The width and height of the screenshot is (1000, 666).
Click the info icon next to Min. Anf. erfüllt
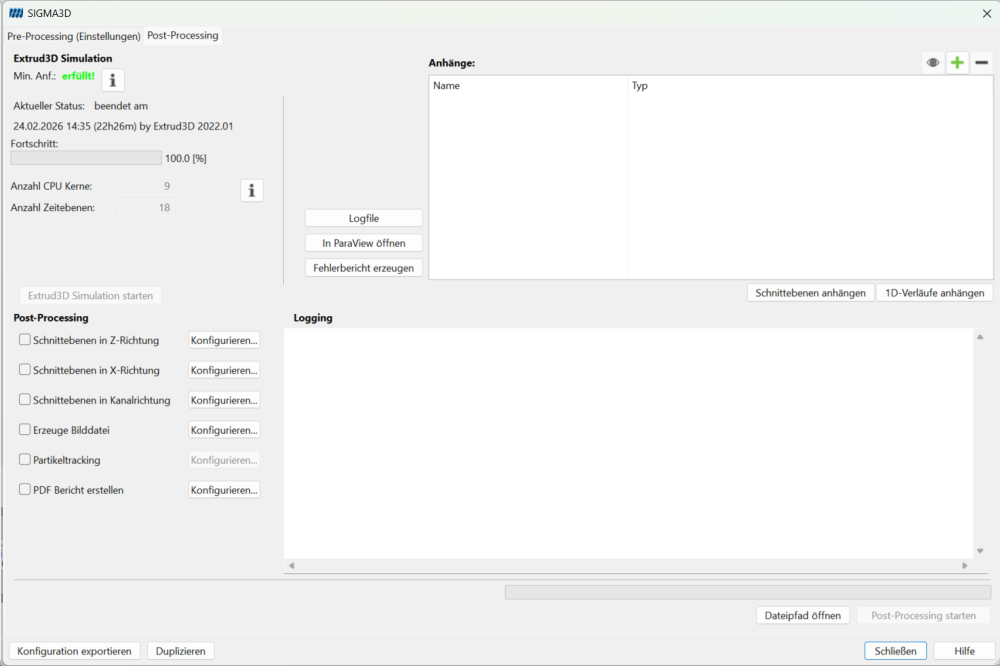pyautogui.click(x=113, y=80)
